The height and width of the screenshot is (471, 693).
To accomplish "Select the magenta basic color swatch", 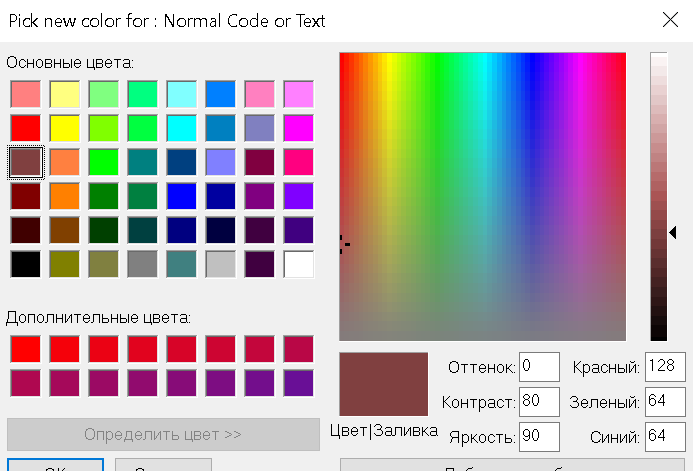I will coord(298,128).
